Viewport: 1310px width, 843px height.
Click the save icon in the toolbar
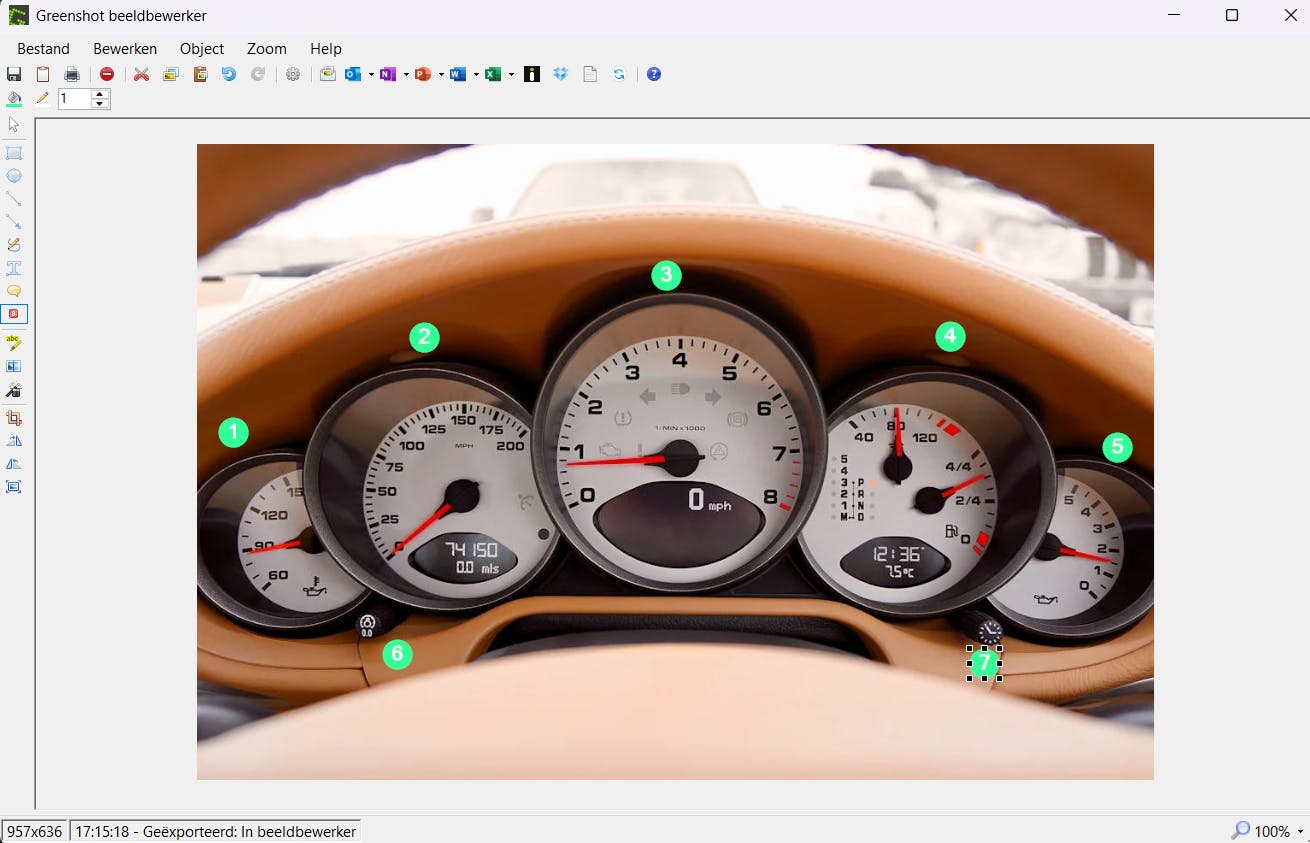(14, 74)
